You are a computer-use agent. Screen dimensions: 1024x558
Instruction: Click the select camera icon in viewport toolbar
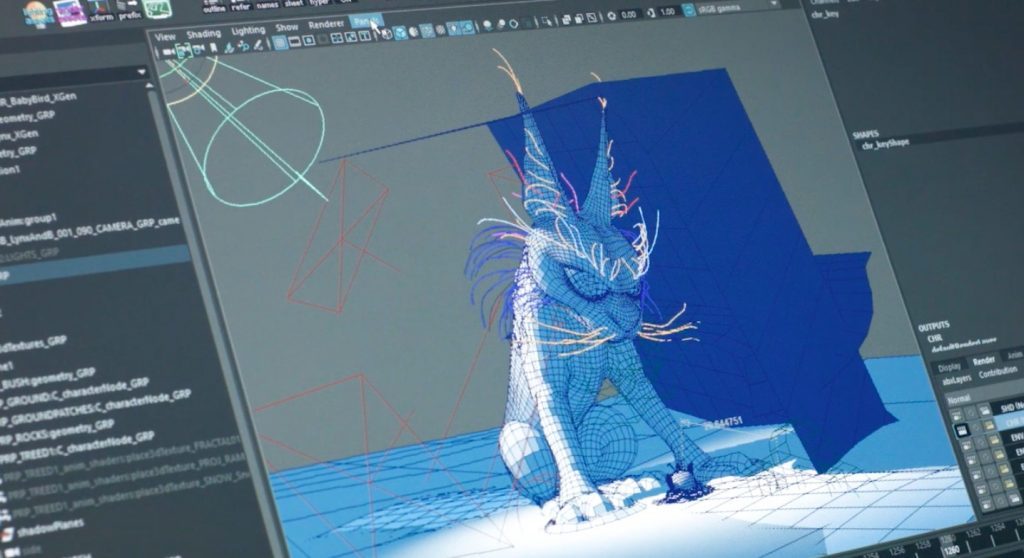[166, 51]
